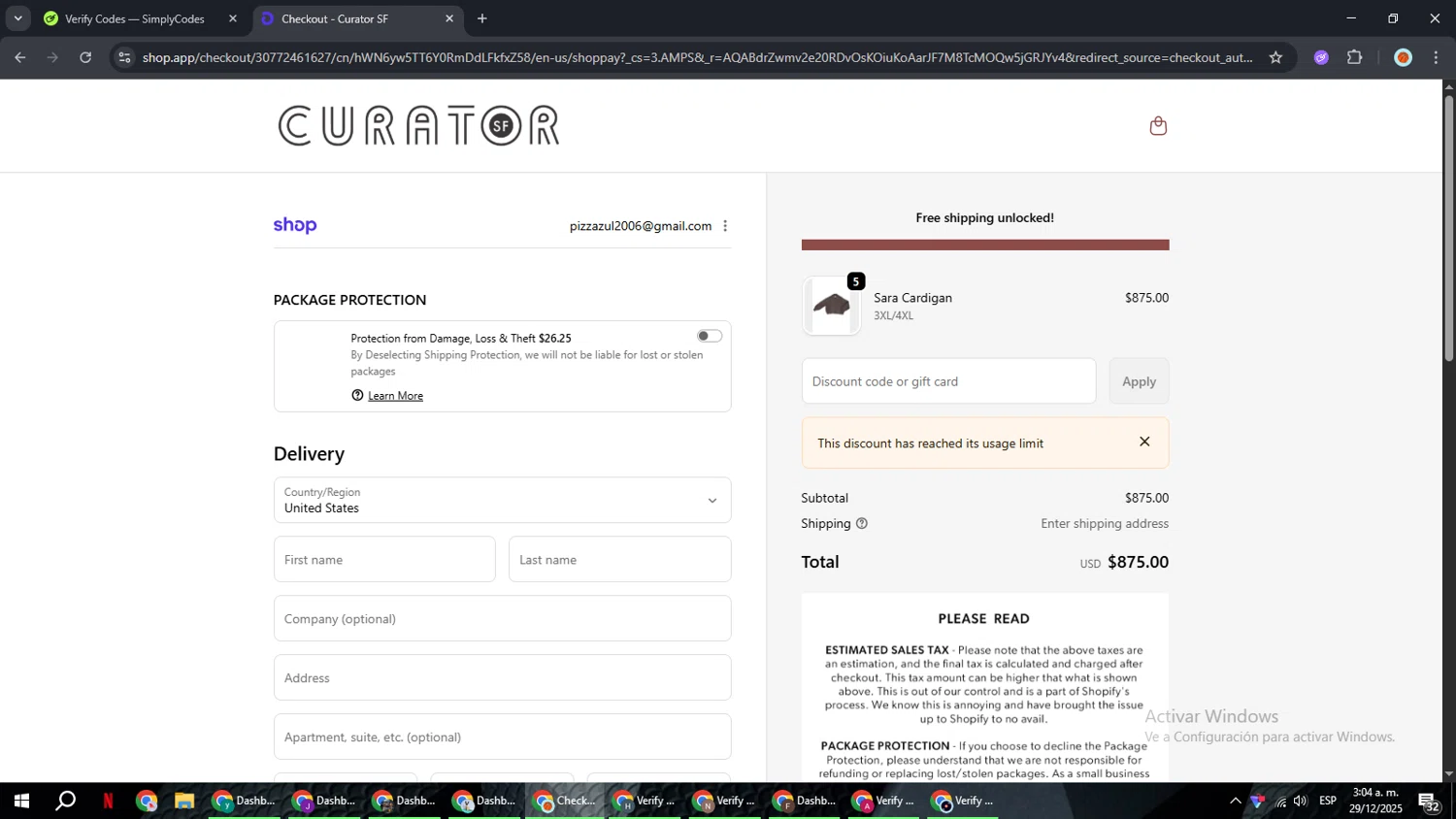Switch the ESP input language indicator

coord(1328,801)
